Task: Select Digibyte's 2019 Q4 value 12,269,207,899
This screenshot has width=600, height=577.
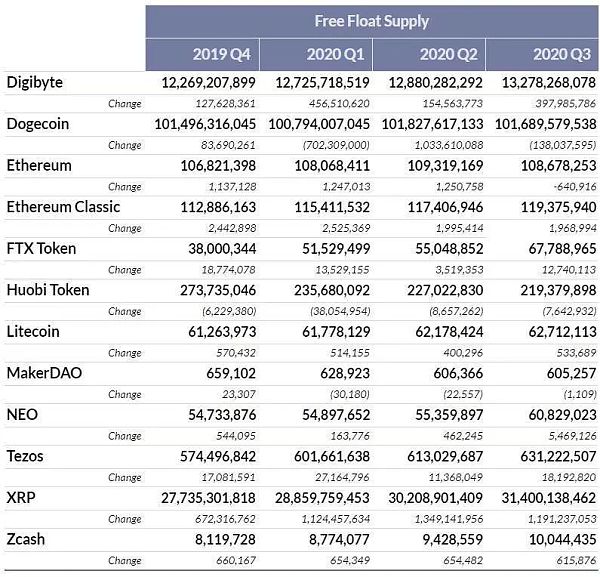Action: pos(208,82)
